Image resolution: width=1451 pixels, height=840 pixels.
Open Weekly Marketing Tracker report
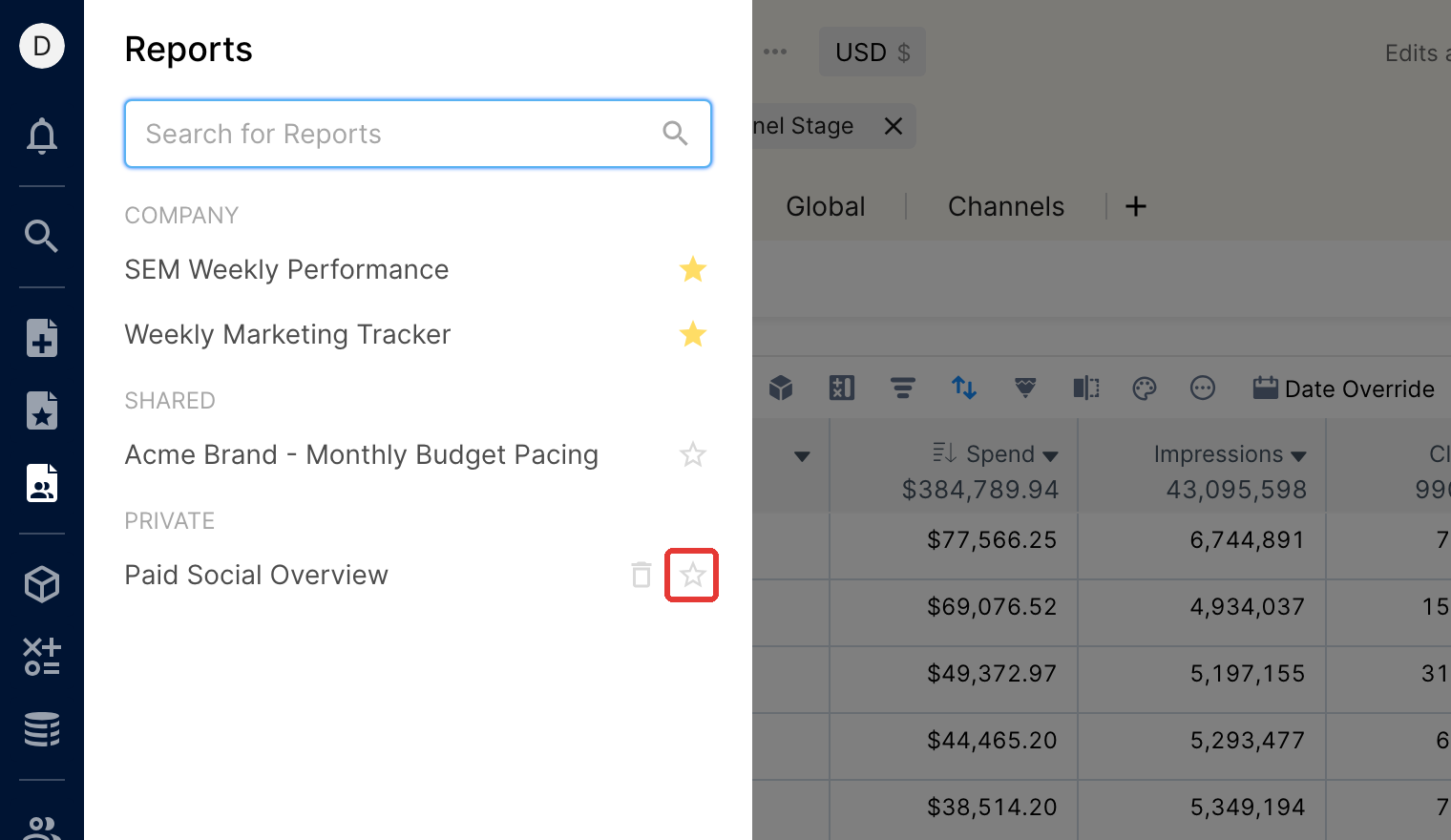click(287, 334)
